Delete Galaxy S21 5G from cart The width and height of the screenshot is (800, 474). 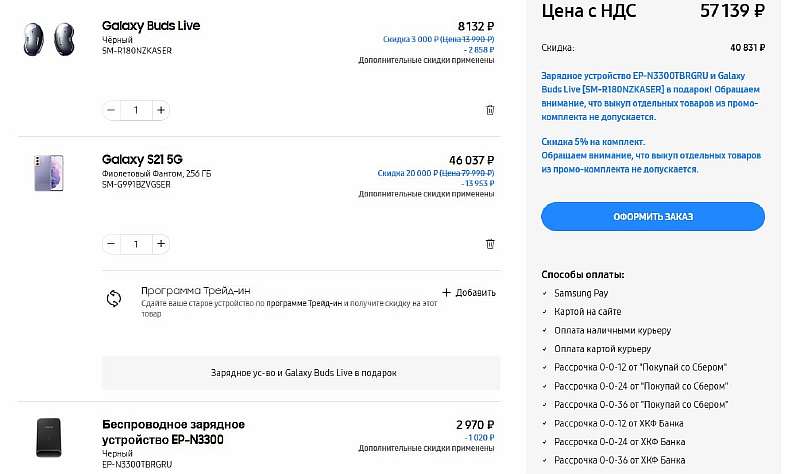tap(490, 243)
